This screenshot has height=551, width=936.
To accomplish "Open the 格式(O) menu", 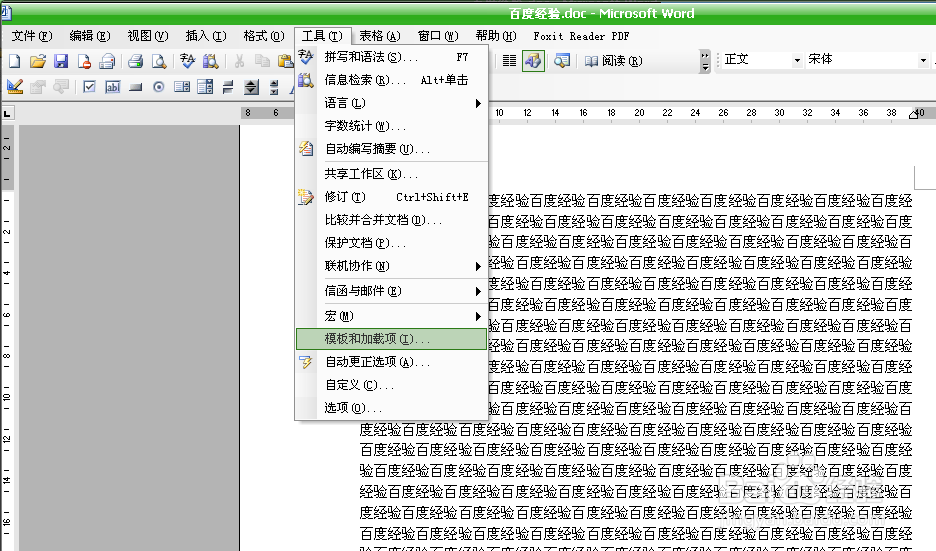I will [264, 36].
